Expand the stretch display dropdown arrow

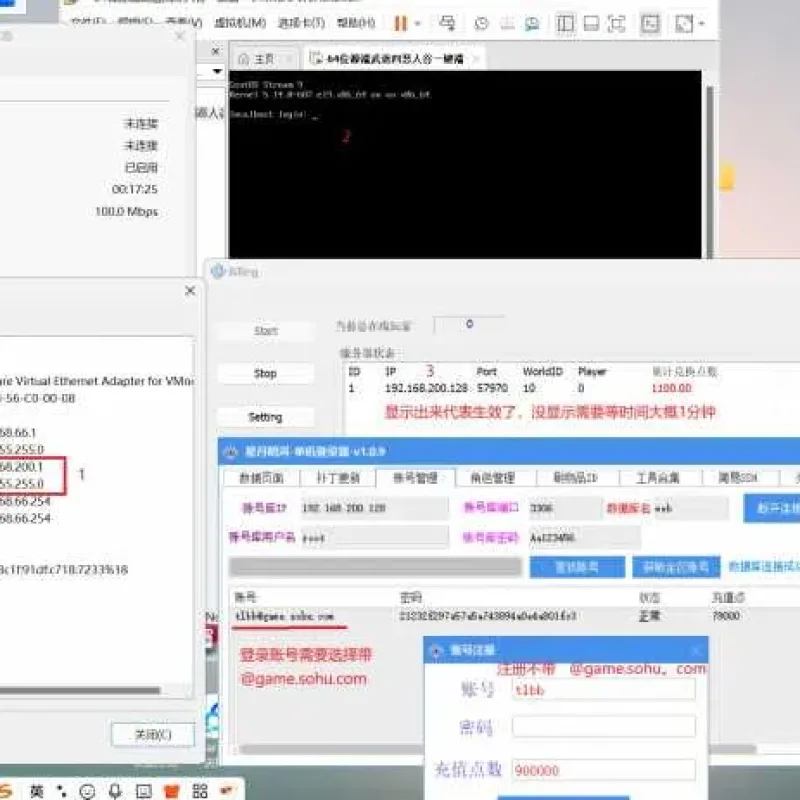tap(702, 23)
